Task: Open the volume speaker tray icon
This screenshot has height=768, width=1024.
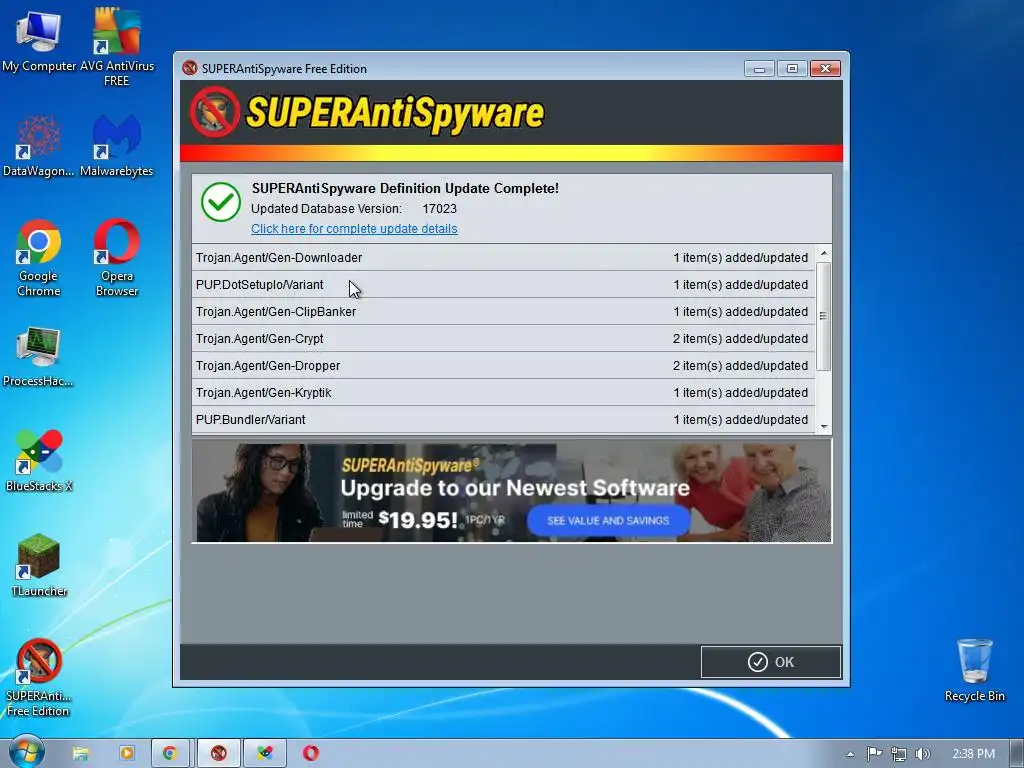Action: 922,754
